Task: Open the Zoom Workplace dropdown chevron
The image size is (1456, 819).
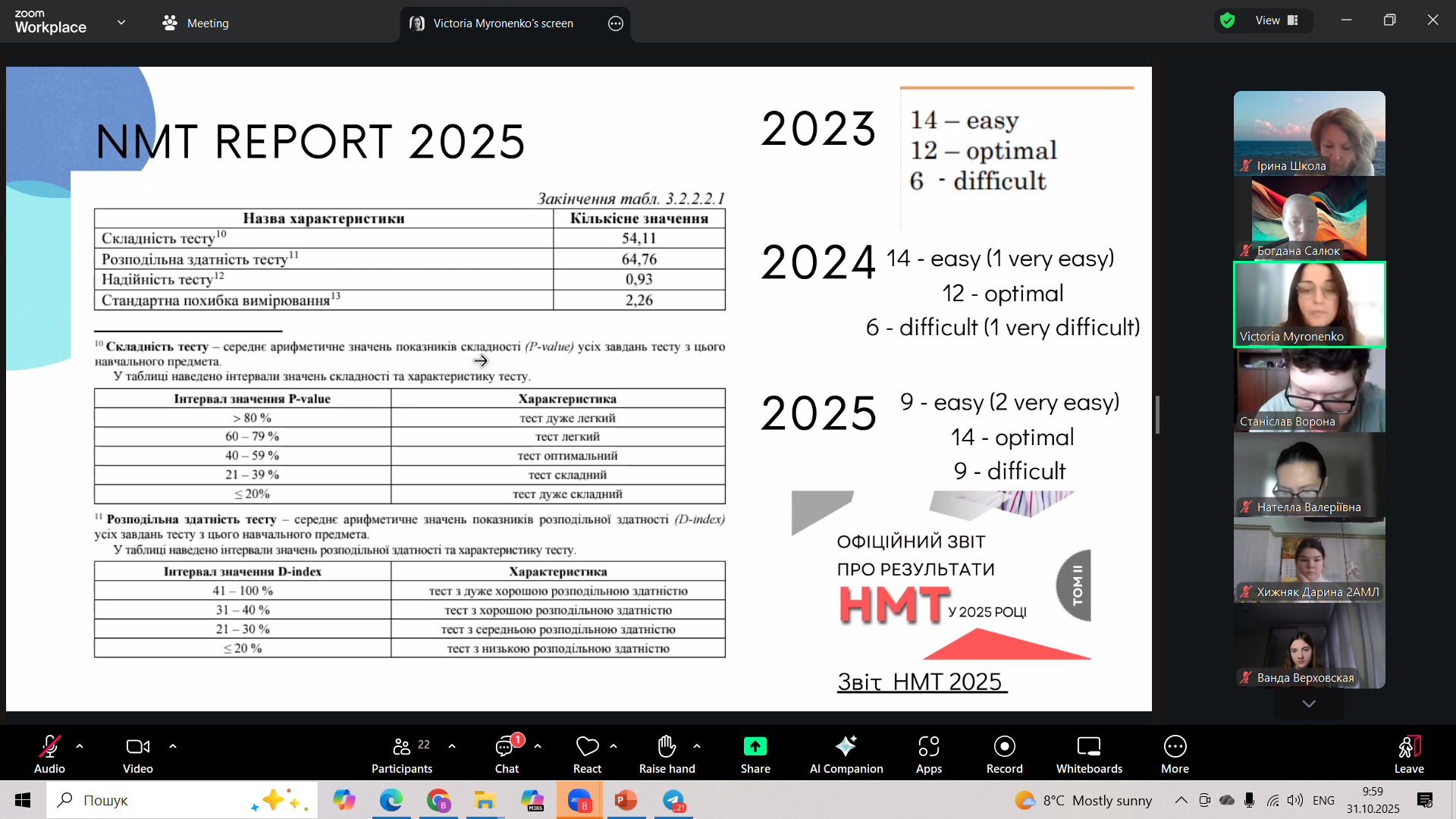Action: (121, 23)
